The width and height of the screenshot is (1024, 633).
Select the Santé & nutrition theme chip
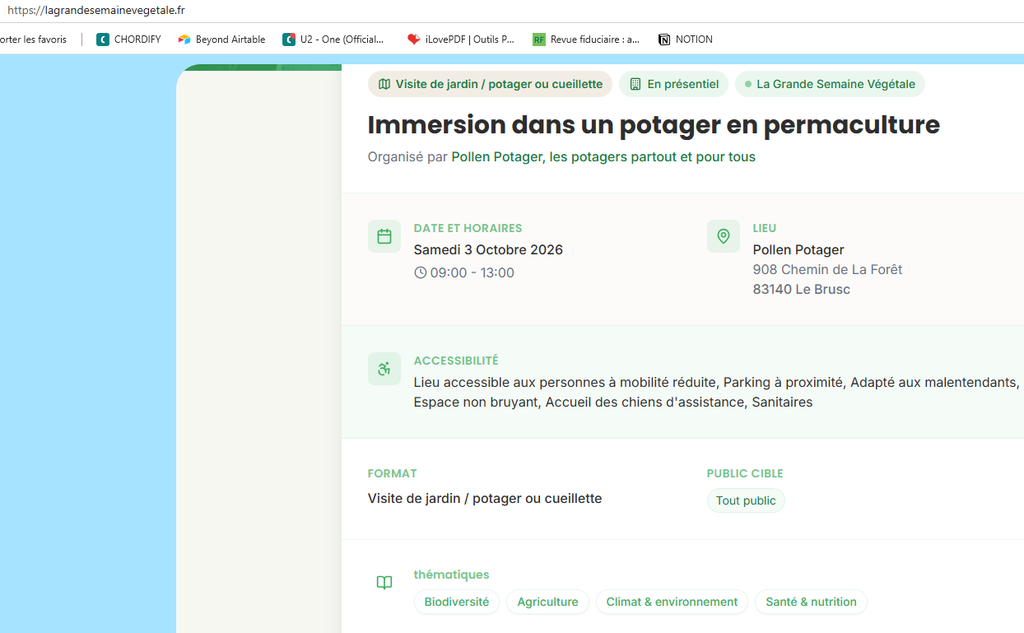(811, 602)
